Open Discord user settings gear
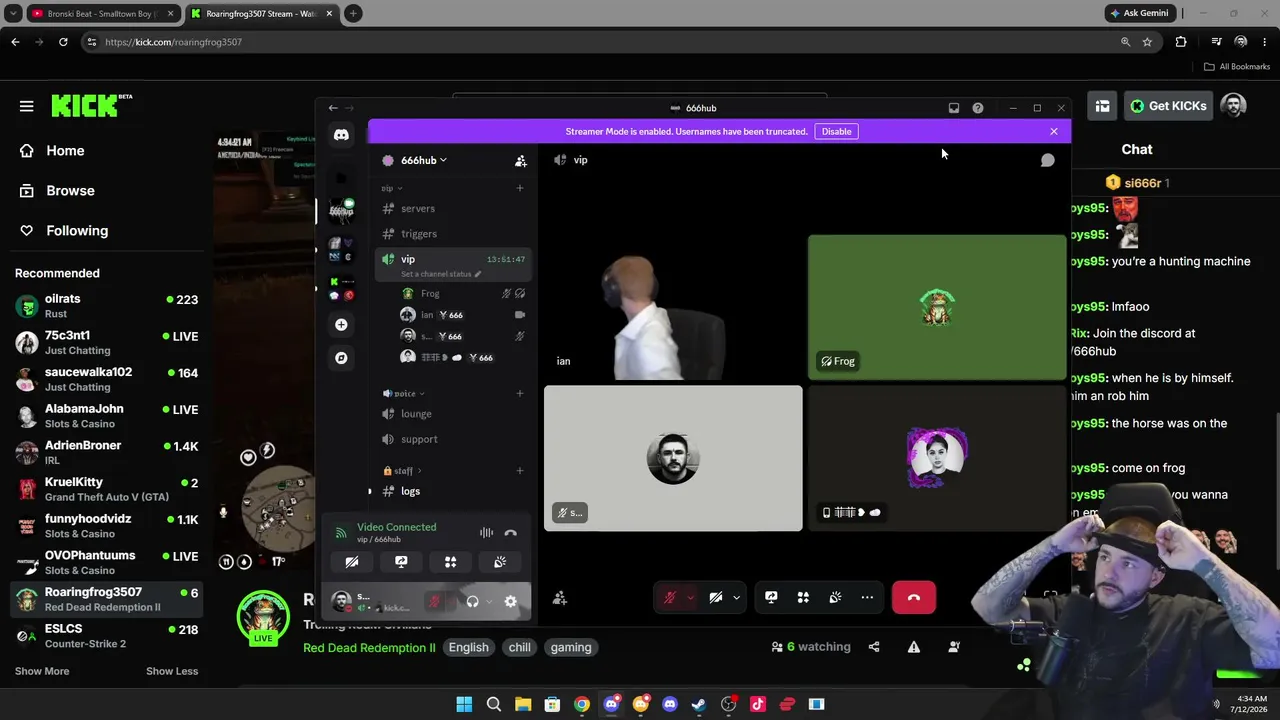1280x720 pixels. pos(510,601)
